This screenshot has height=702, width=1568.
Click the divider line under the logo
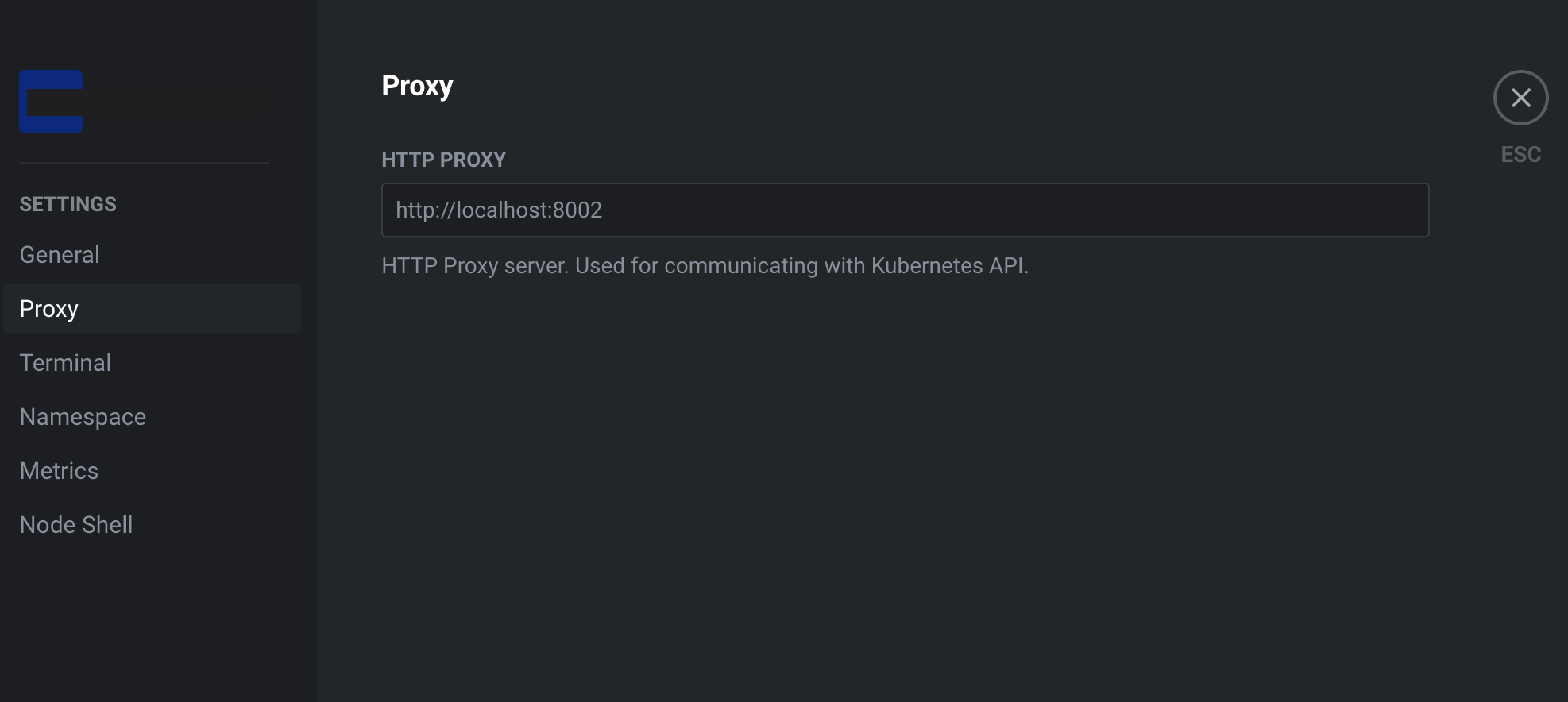(145, 163)
